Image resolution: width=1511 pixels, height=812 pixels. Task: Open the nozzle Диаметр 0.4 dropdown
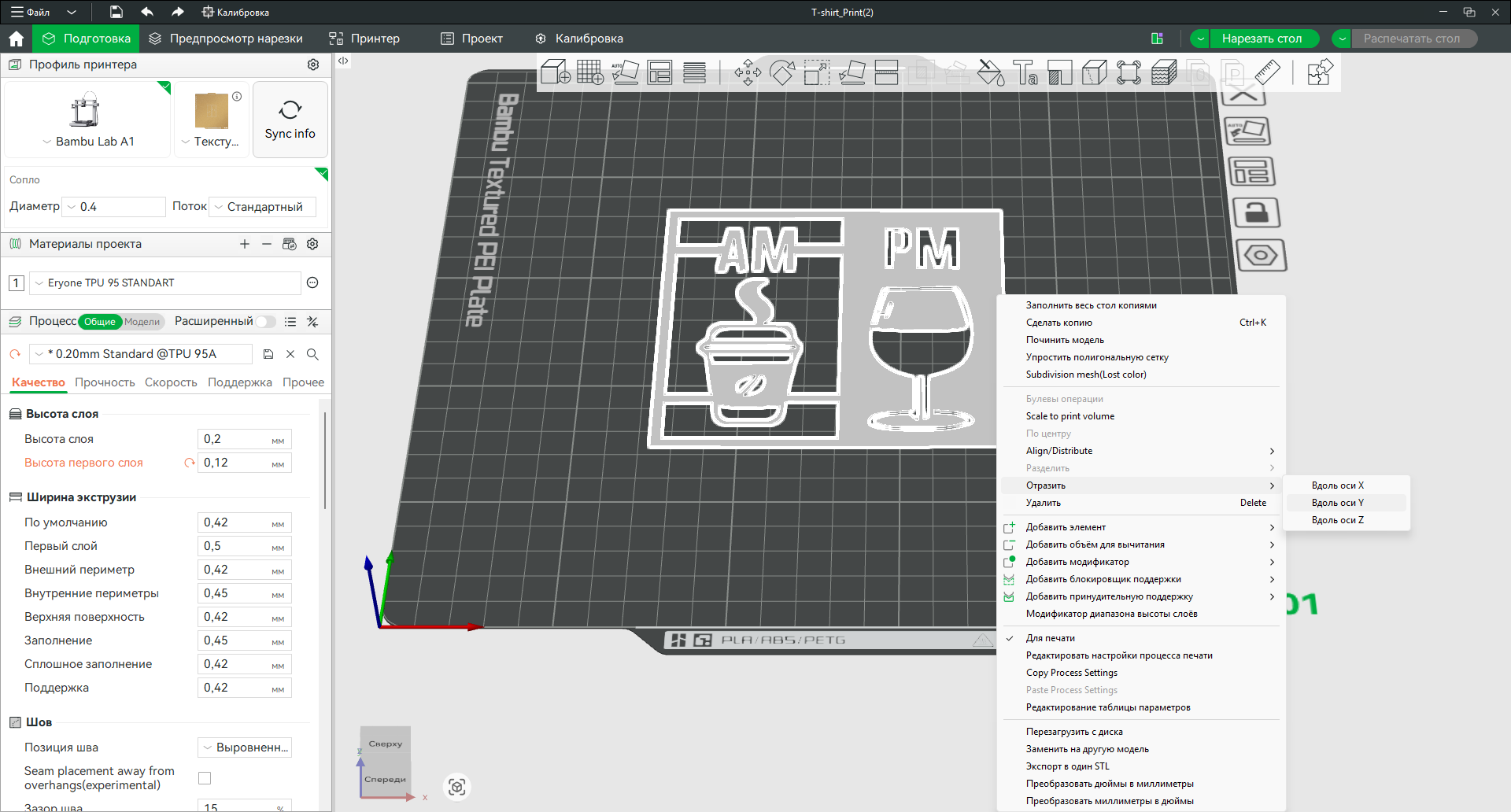pyautogui.click(x=114, y=207)
